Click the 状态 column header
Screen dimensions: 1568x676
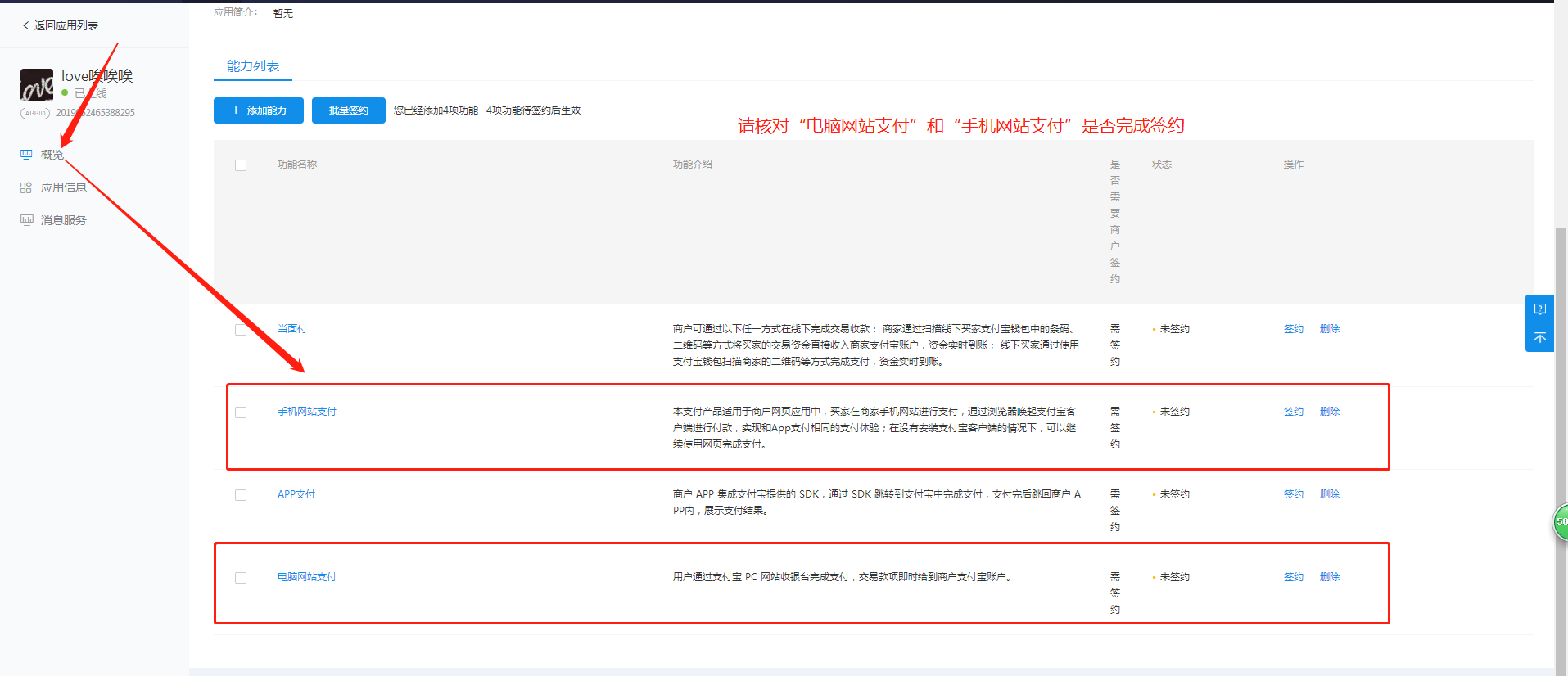click(1162, 164)
